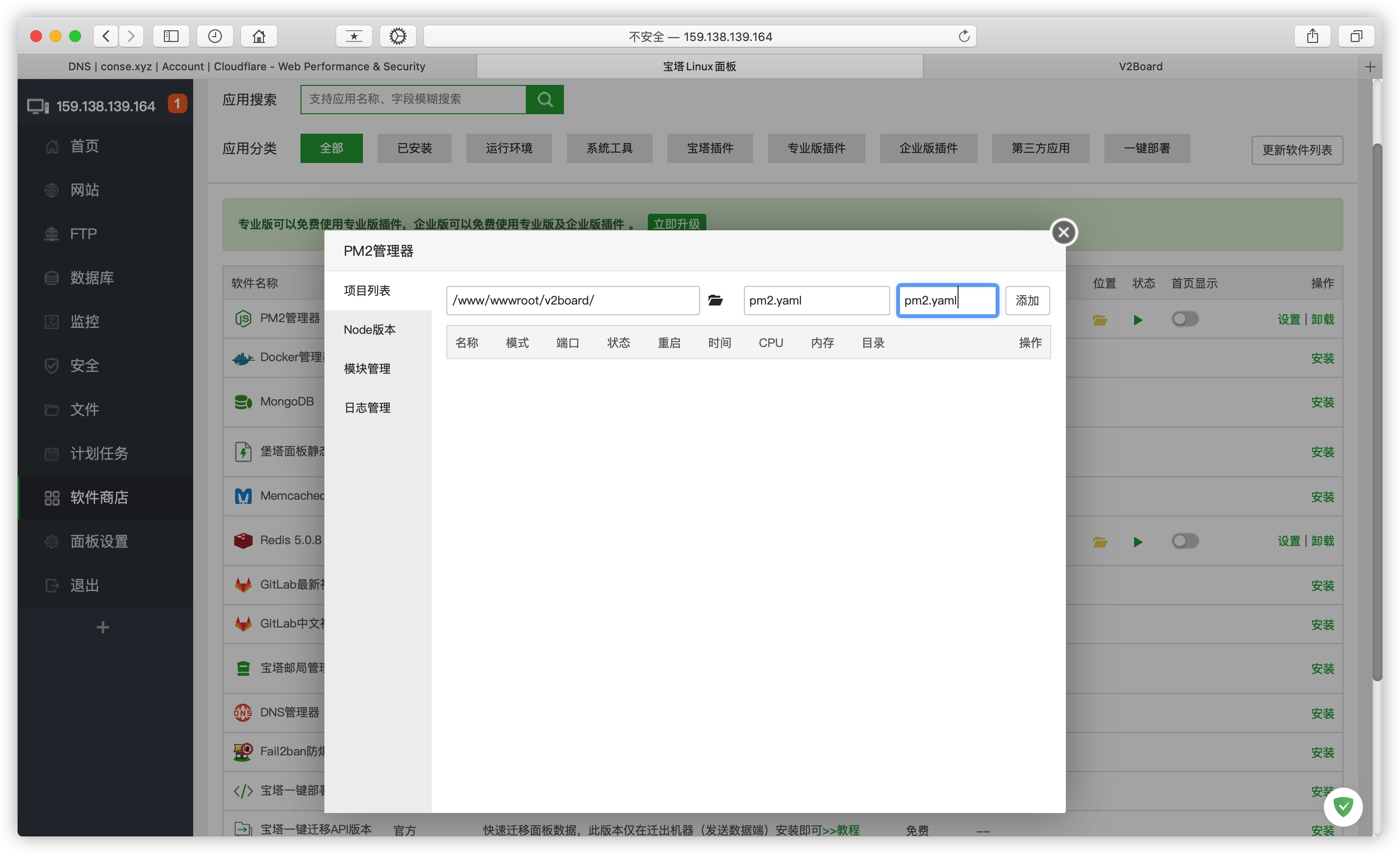Select 第三方应用 category filter

pyautogui.click(x=1040, y=148)
